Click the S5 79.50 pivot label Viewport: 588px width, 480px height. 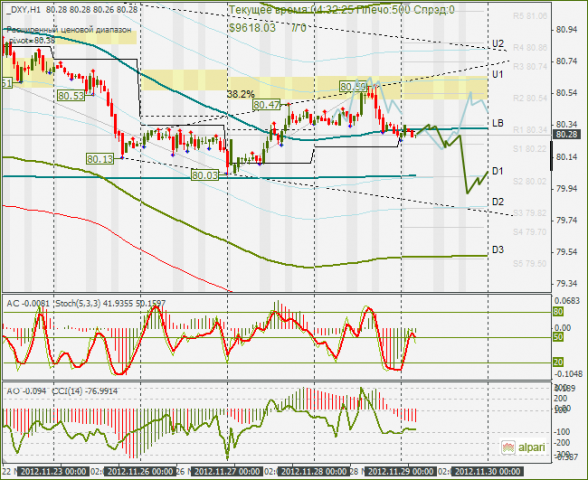(x=530, y=264)
